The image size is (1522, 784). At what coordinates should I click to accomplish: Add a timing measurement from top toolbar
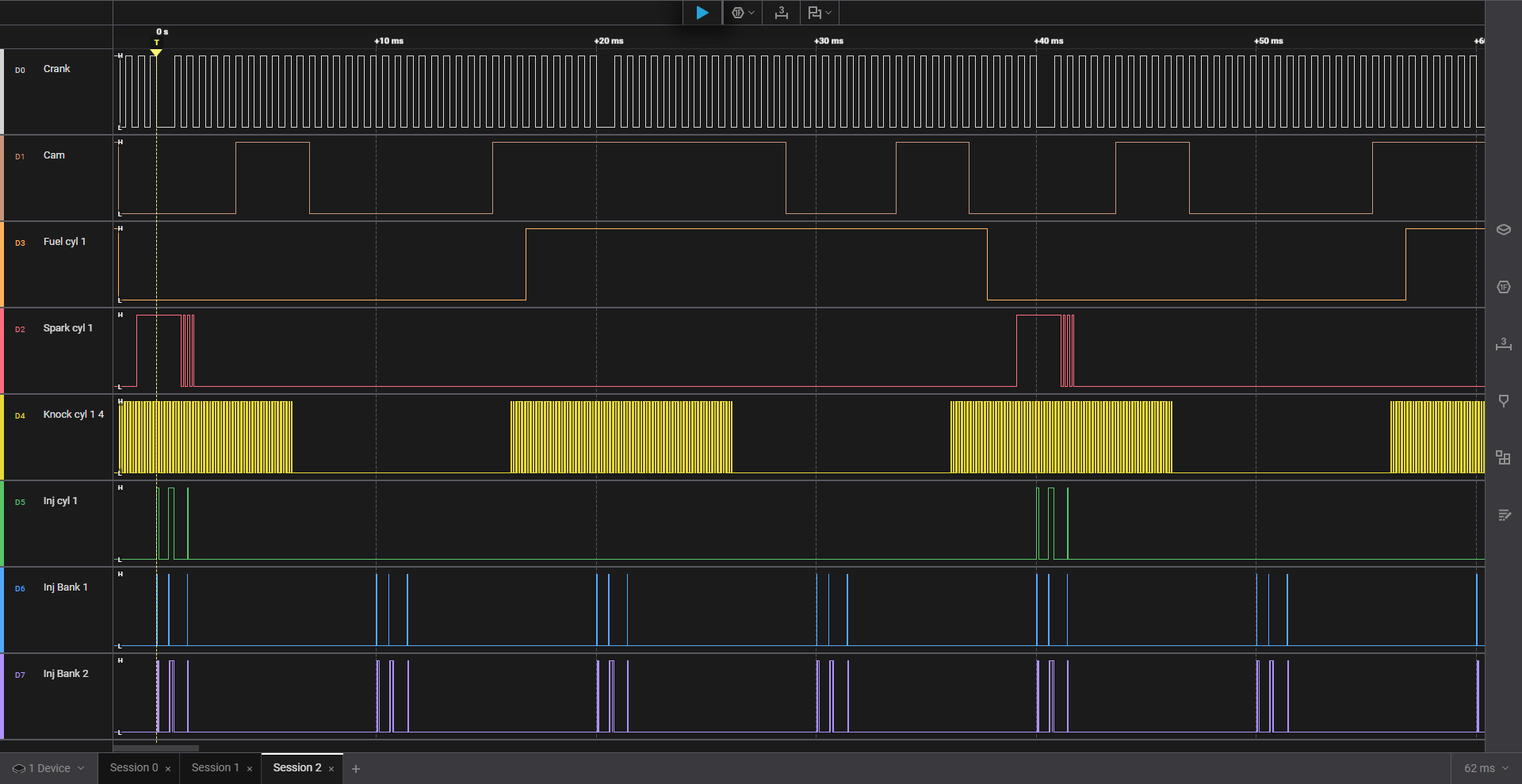(782, 13)
